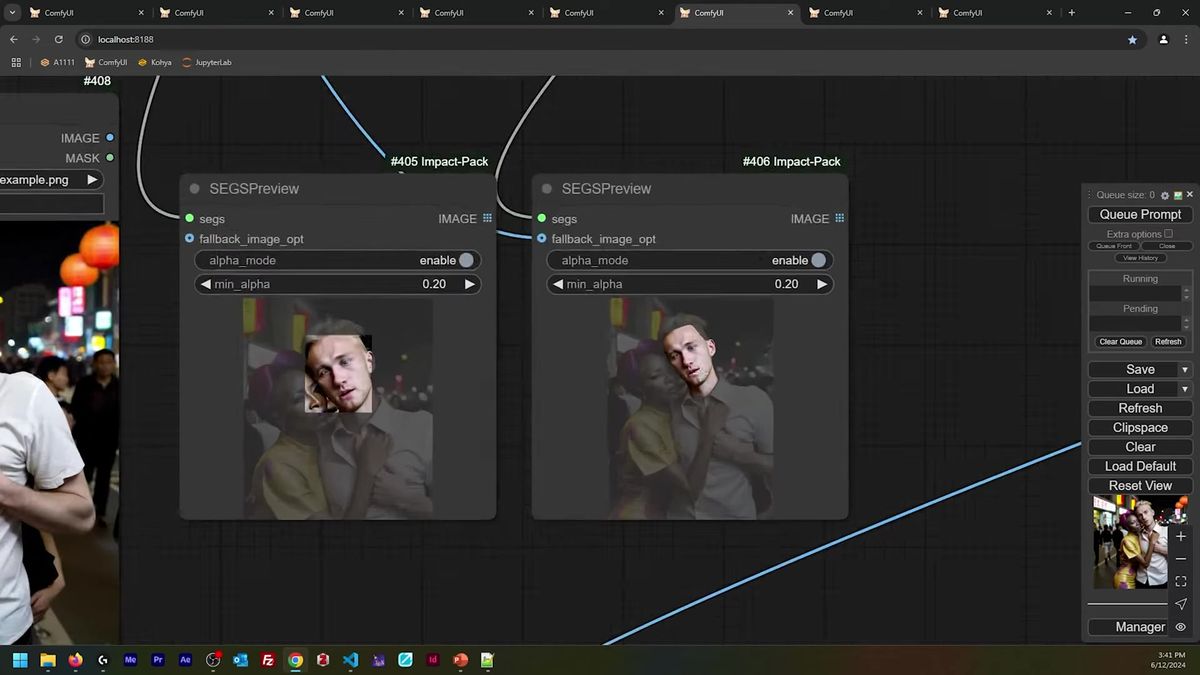Open Clipspace
The height and width of the screenshot is (675, 1200).
(x=1140, y=427)
